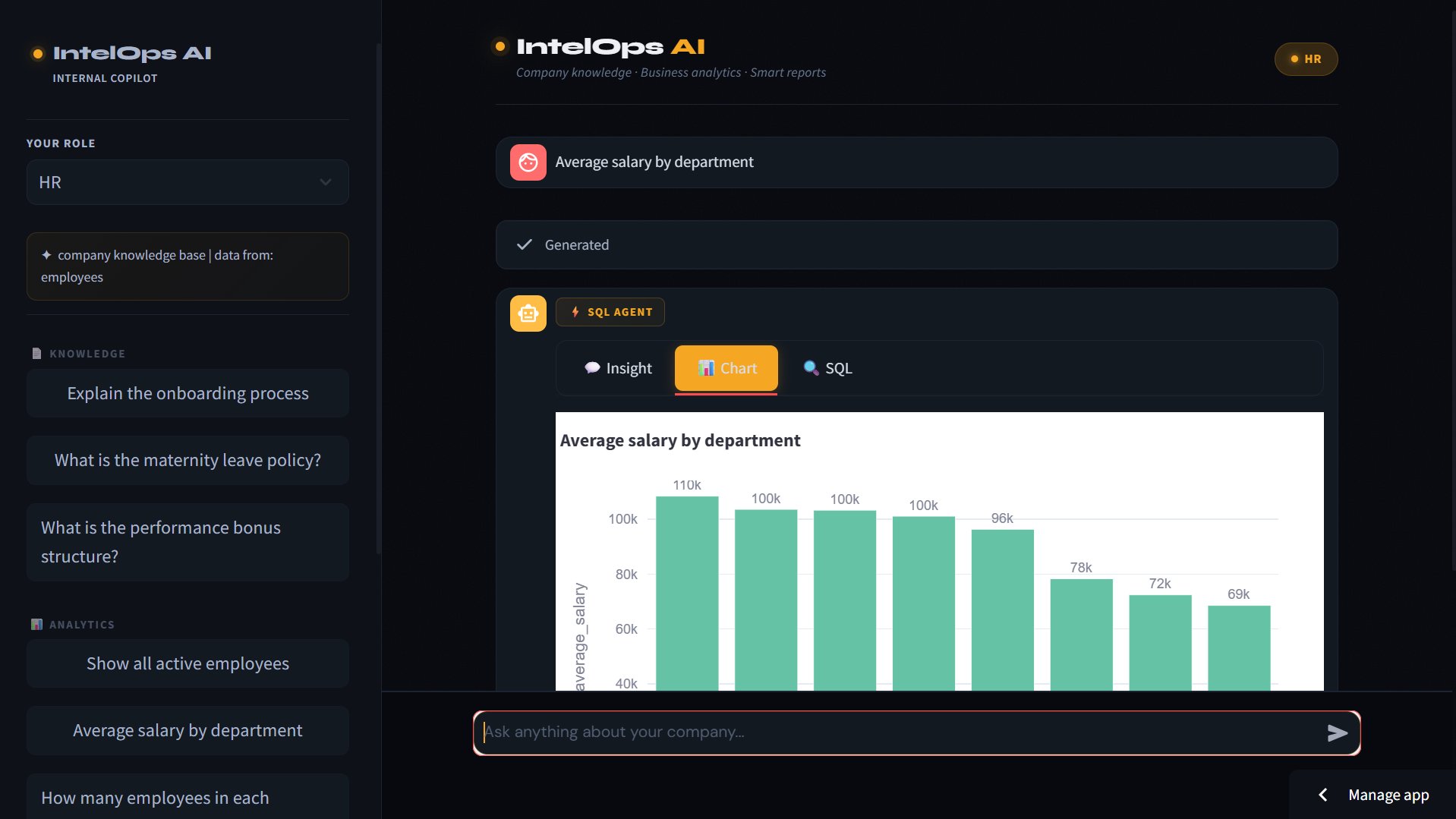Click 'Show all active employees' suggestion
The height and width of the screenshot is (819, 1456).
(187, 663)
